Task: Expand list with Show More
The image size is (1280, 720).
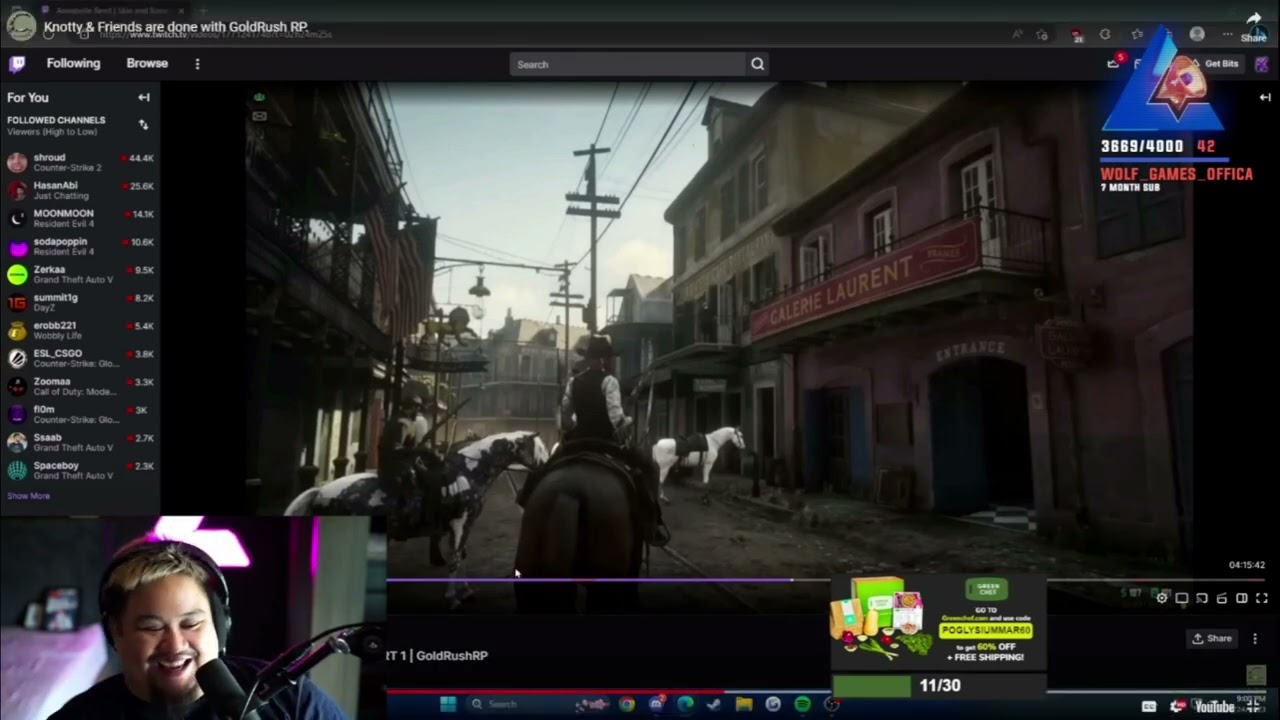Action: 28,496
